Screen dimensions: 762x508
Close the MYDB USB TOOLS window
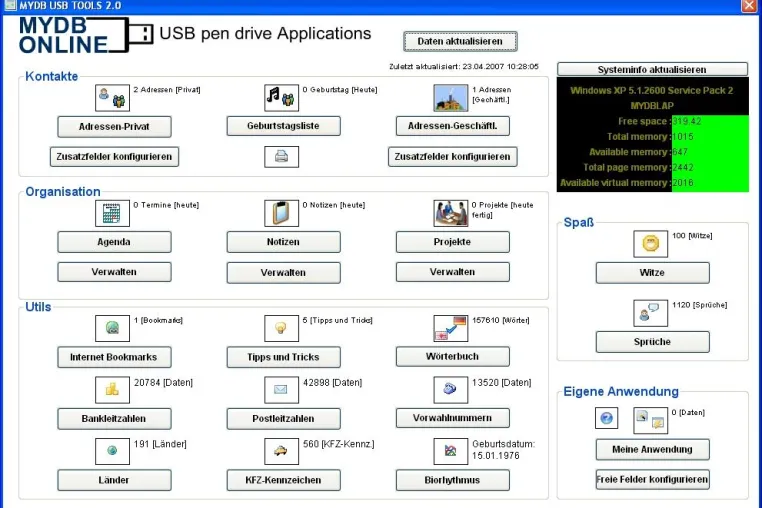point(749,6)
